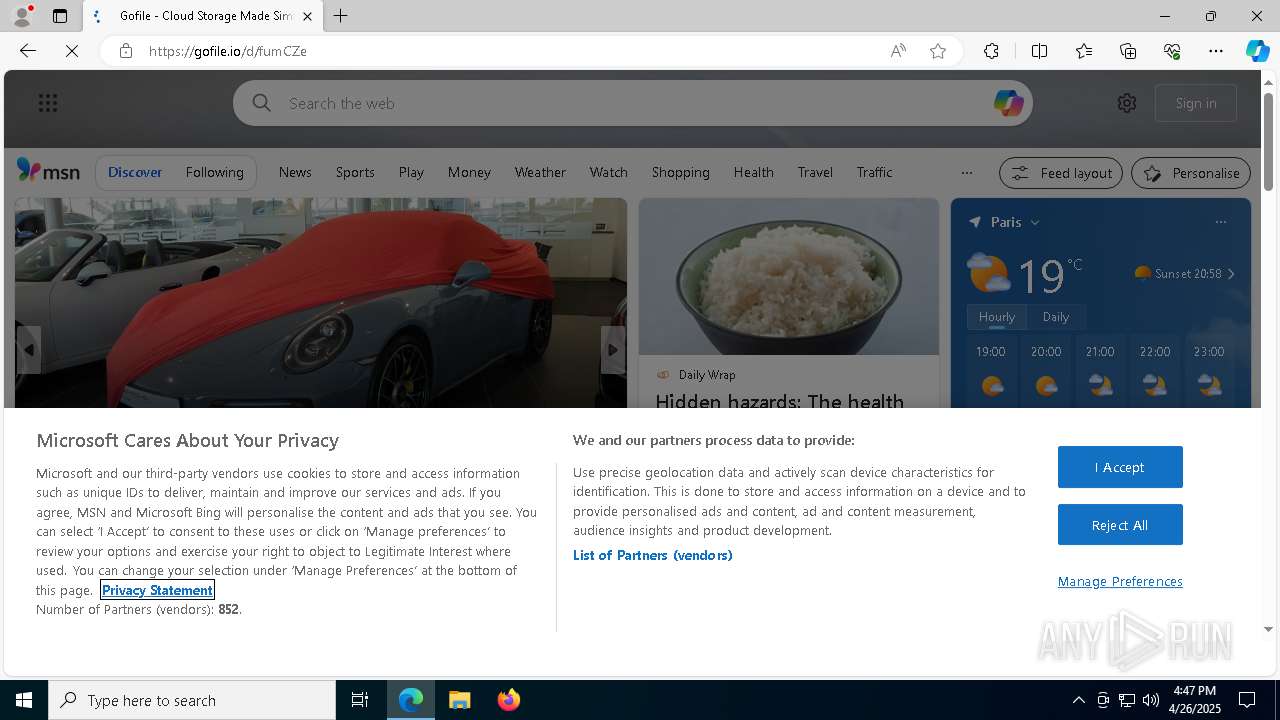Screen dimensions: 1280x720
Task: Stop loading the page
Action: (x=72, y=51)
